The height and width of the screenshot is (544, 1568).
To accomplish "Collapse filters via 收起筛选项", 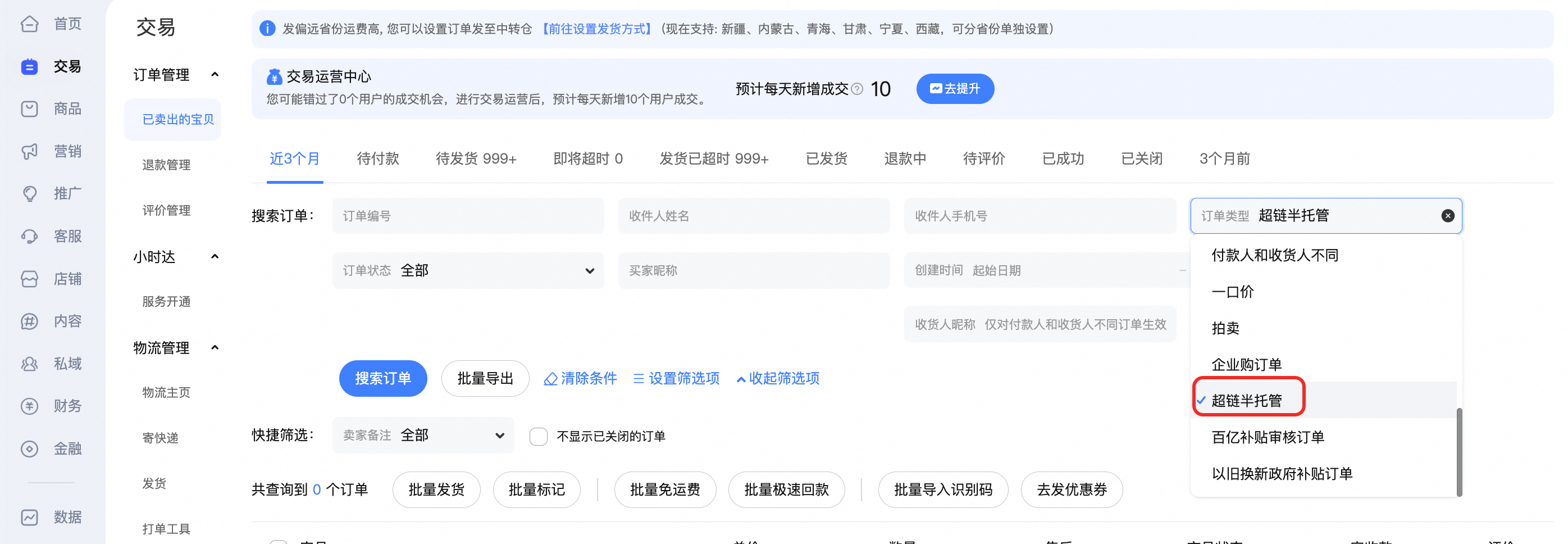I will pos(777,378).
